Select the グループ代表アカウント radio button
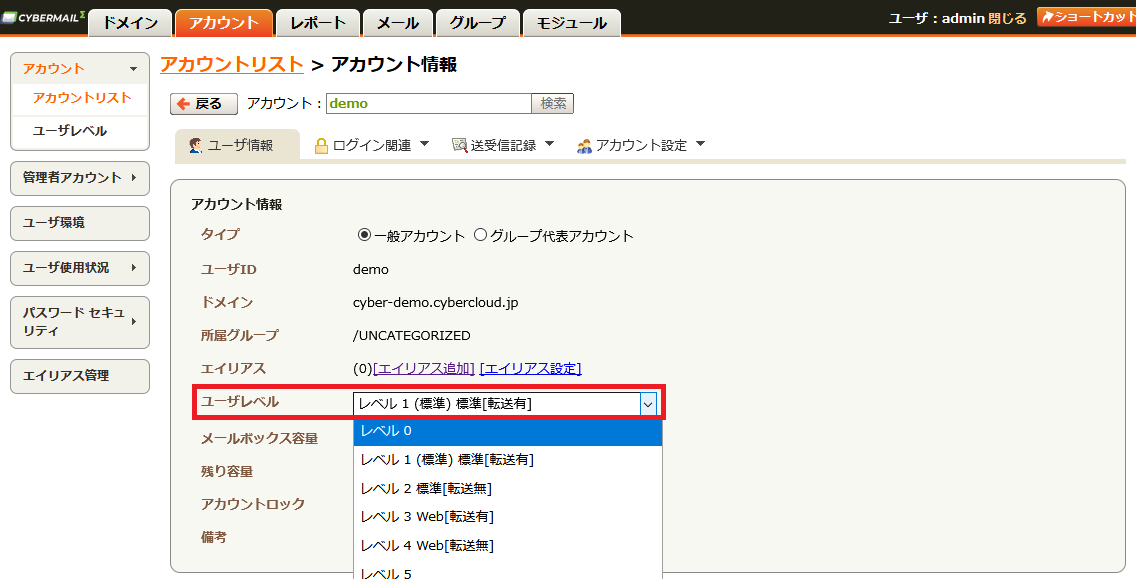Viewport: 1136px width, 579px height. tap(480, 235)
